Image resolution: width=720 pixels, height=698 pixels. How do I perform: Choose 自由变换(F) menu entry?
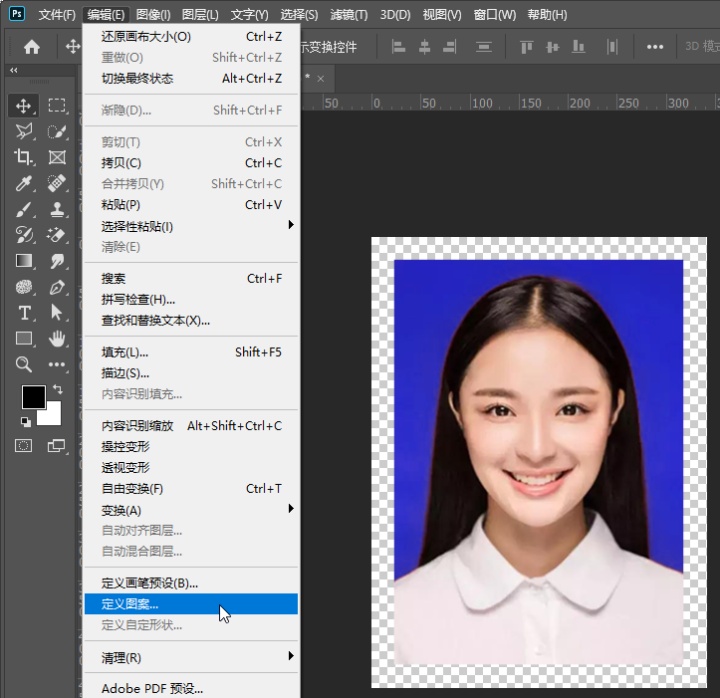pos(191,489)
